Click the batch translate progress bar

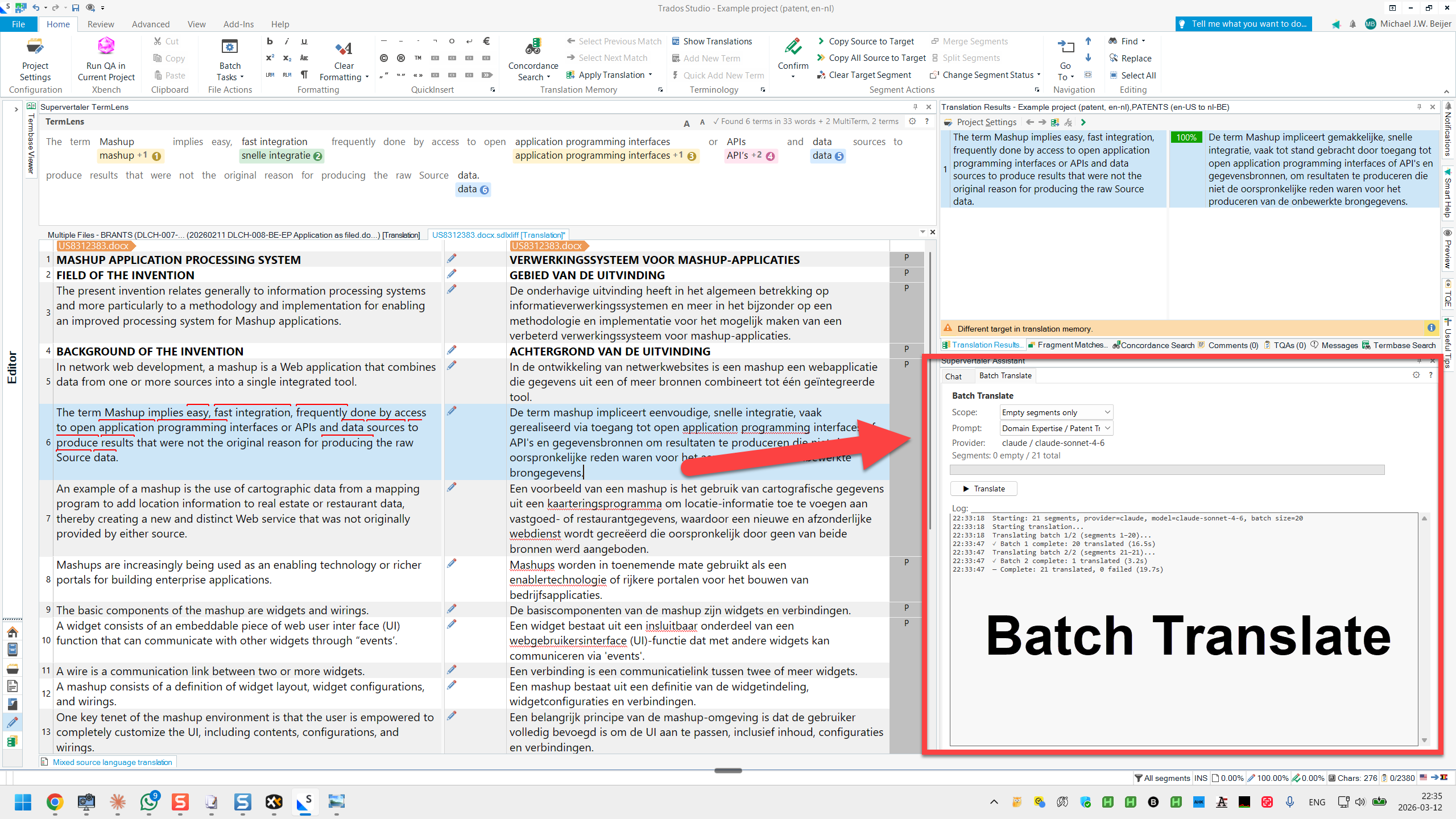(1167, 470)
